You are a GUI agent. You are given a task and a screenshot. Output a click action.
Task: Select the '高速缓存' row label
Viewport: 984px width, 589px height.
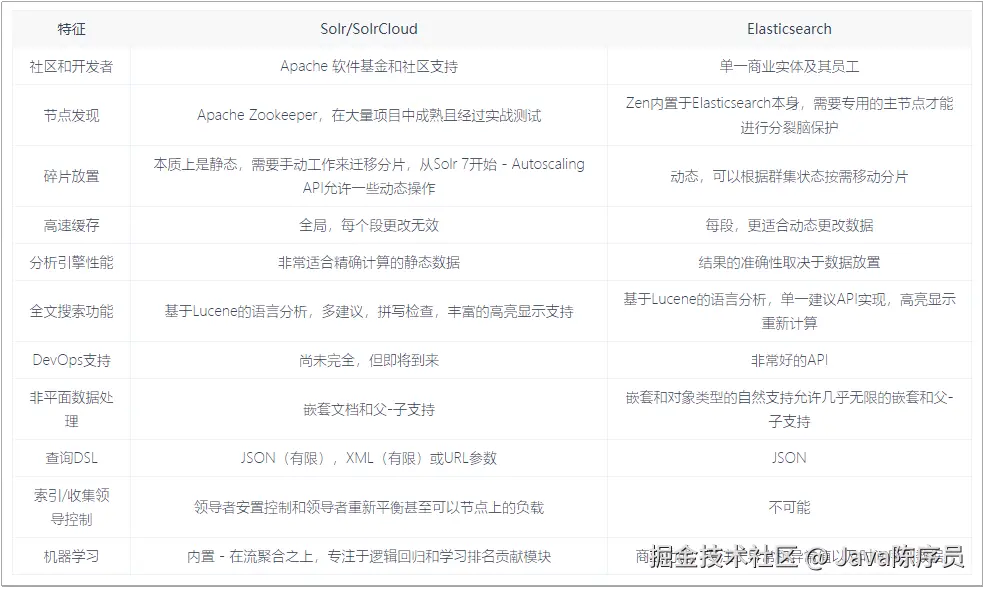(71, 225)
